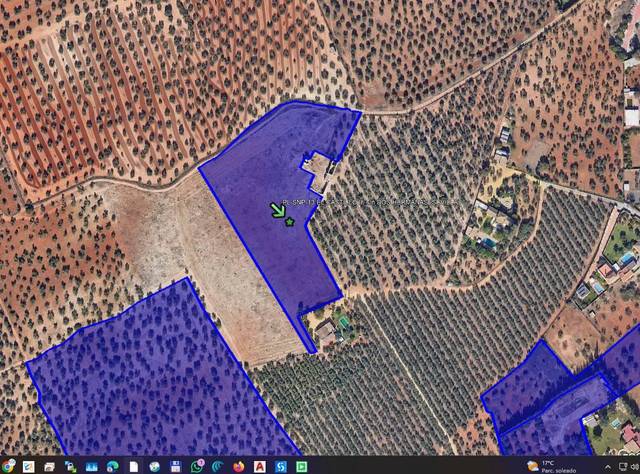640x474 pixels.
Task: Open the white notepad pencil app on taskbar
Action: 29,466
